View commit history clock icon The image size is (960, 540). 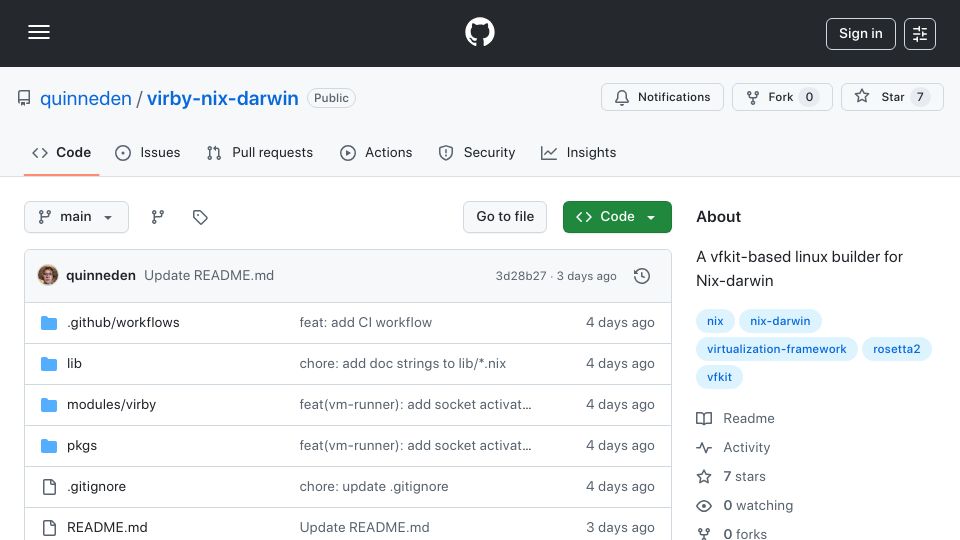point(642,276)
